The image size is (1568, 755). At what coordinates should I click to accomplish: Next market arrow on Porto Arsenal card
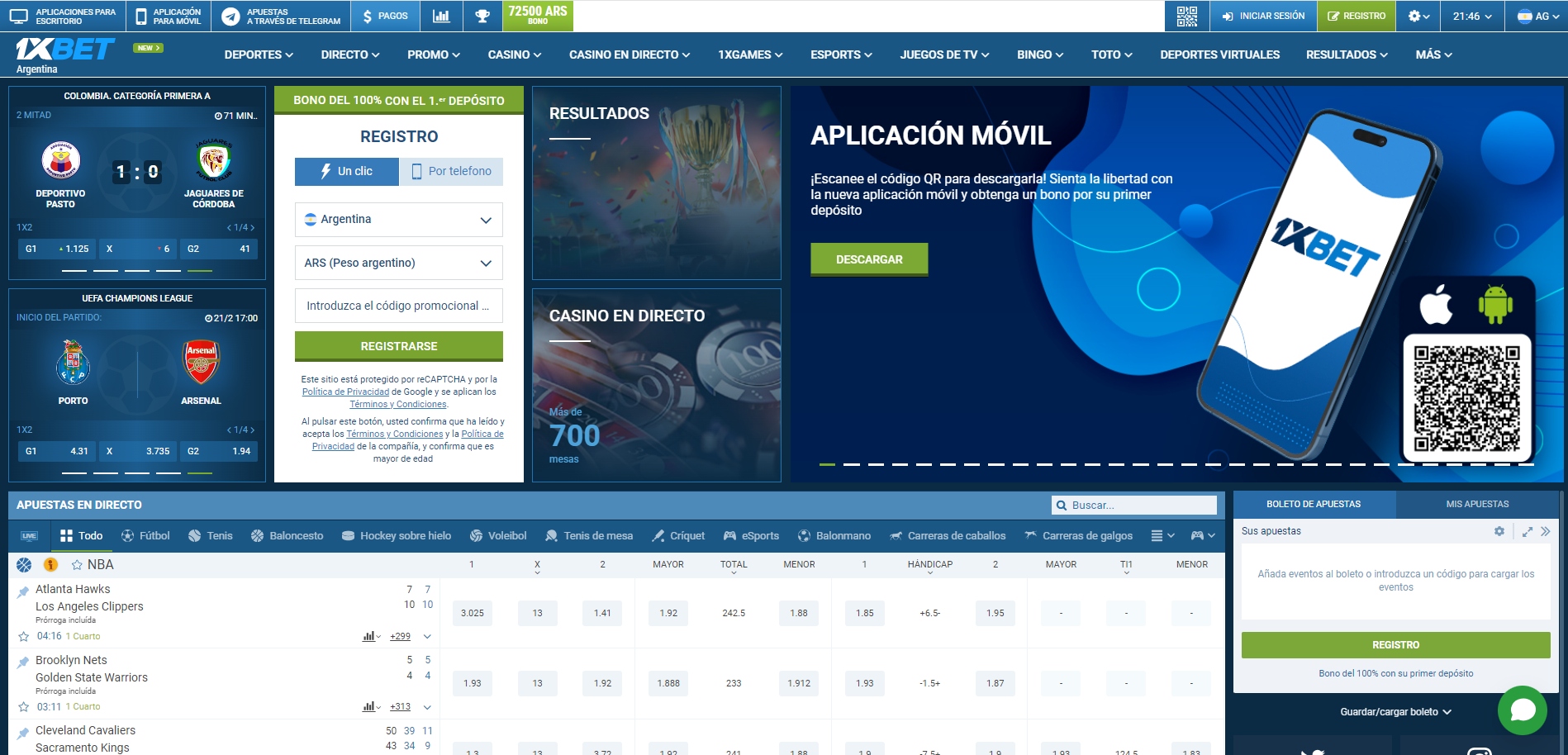(x=252, y=430)
